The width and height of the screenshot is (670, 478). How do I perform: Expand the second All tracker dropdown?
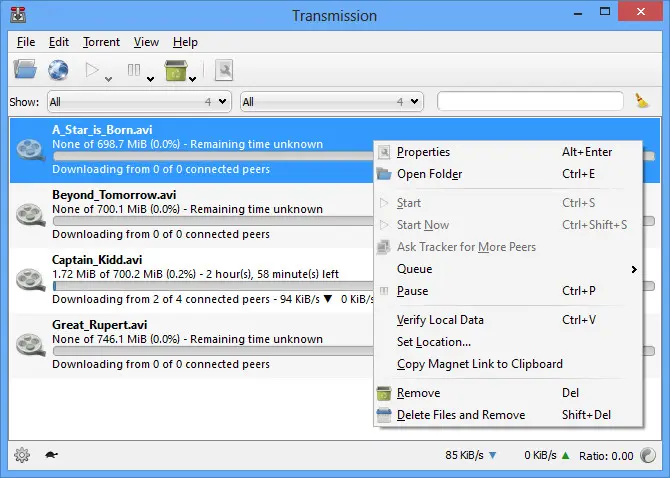tap(332, 102)
